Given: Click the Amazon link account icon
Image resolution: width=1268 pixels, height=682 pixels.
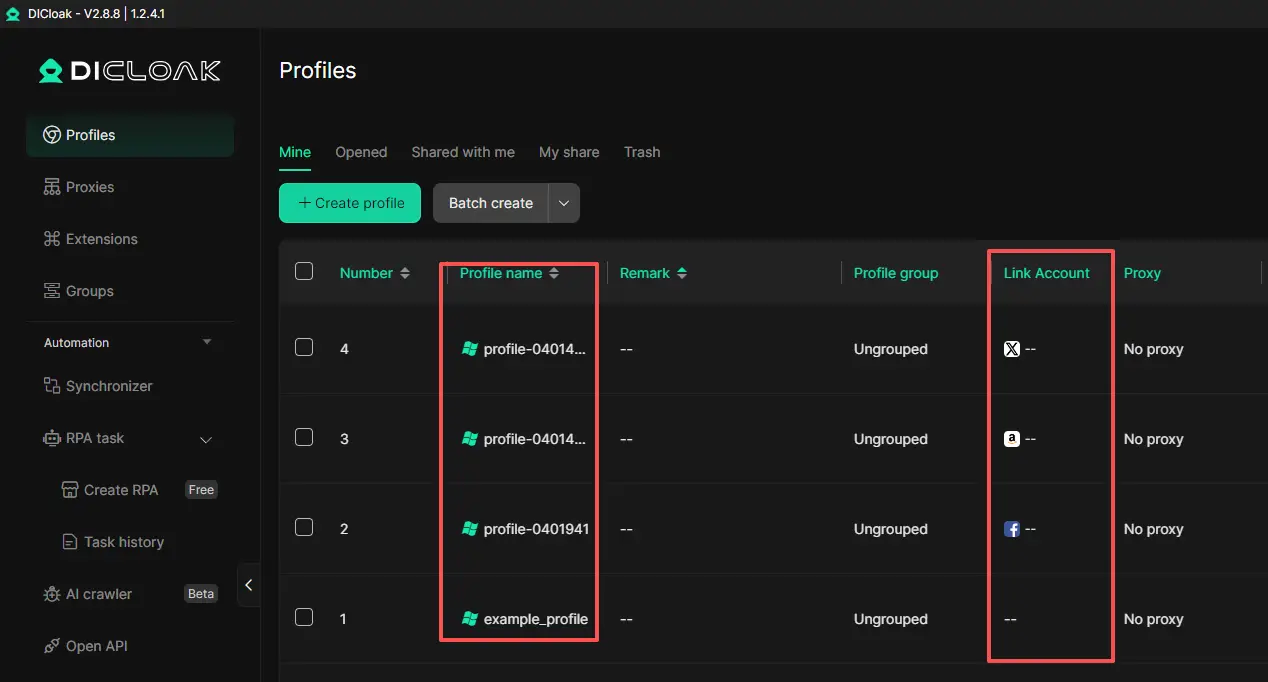Looking at the screenshot, I should (x=1011, y=439).
